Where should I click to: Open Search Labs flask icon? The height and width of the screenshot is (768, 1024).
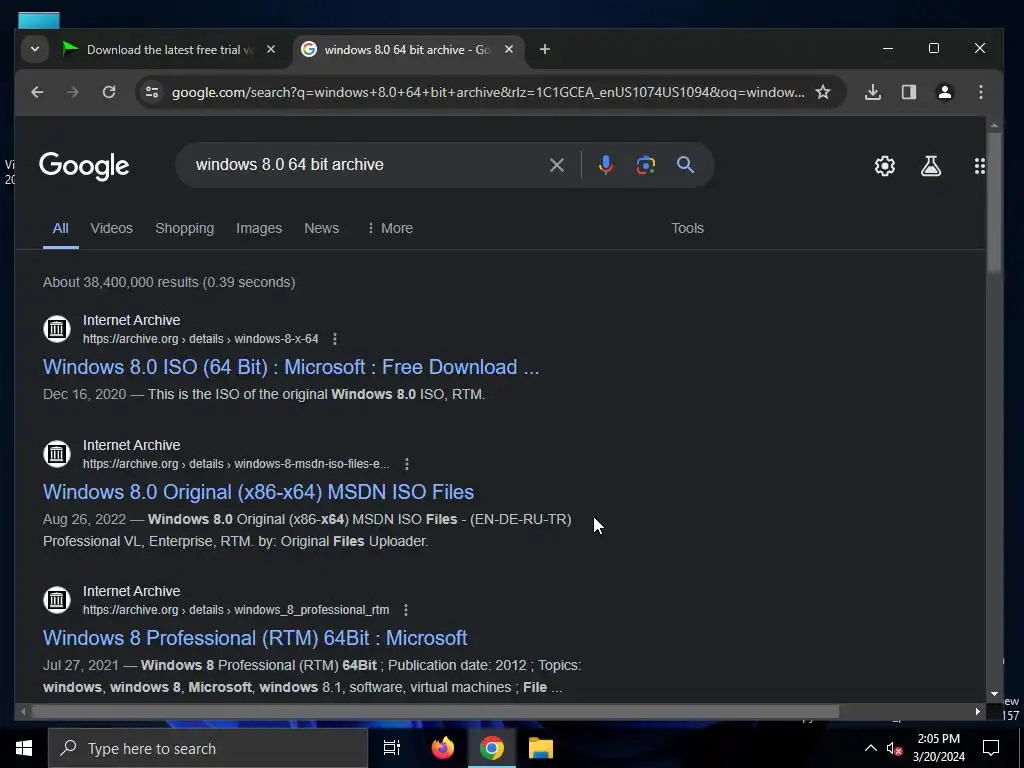[931, 166]
